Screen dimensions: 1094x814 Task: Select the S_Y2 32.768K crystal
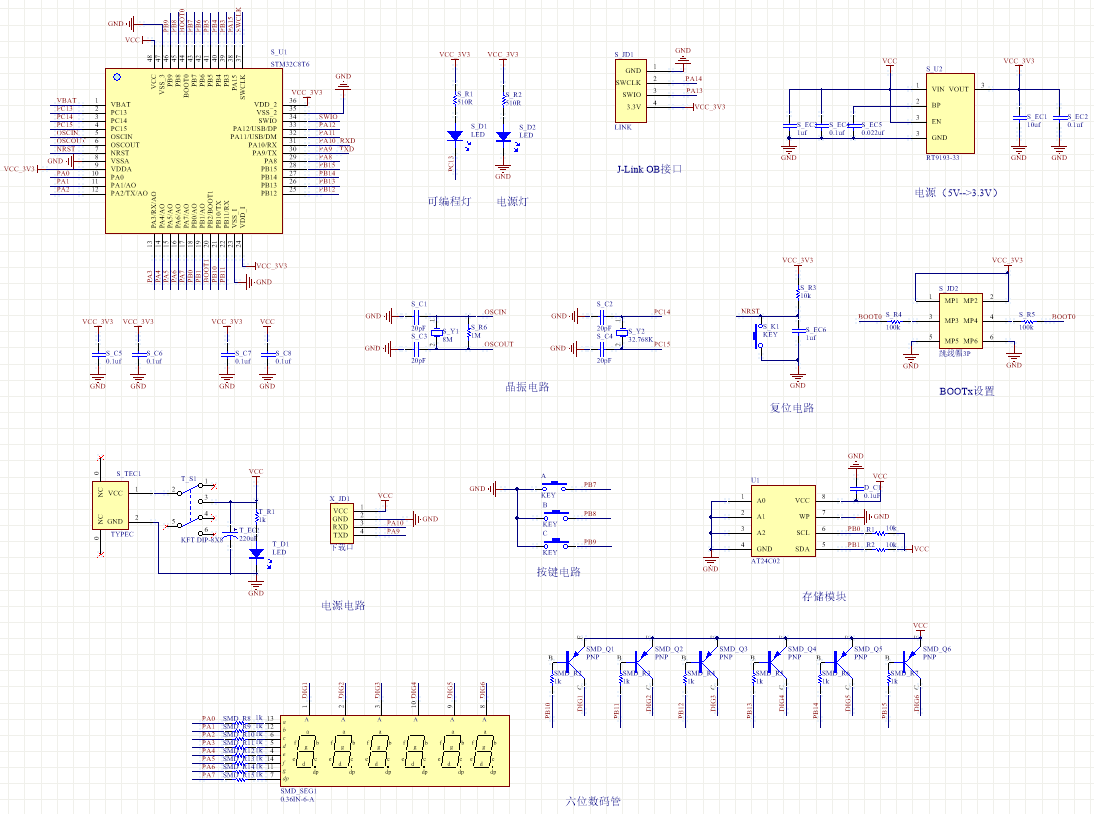621,332
